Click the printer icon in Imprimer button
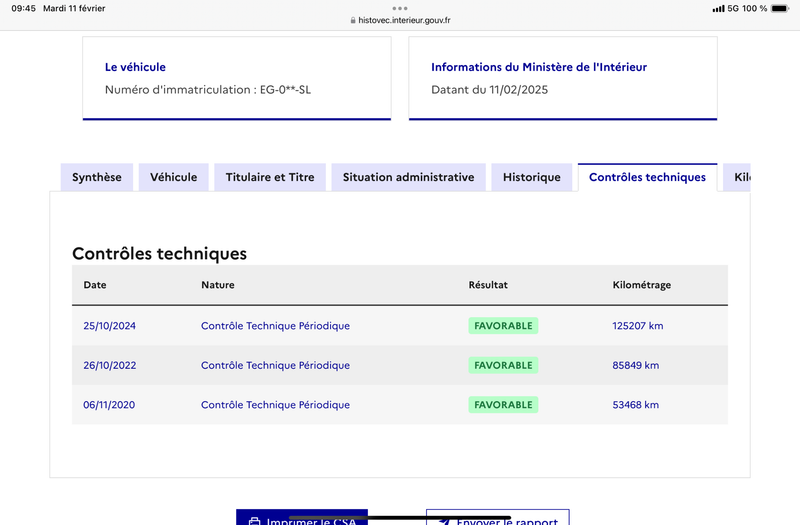The image size is (800, 525). click(254, 522)
